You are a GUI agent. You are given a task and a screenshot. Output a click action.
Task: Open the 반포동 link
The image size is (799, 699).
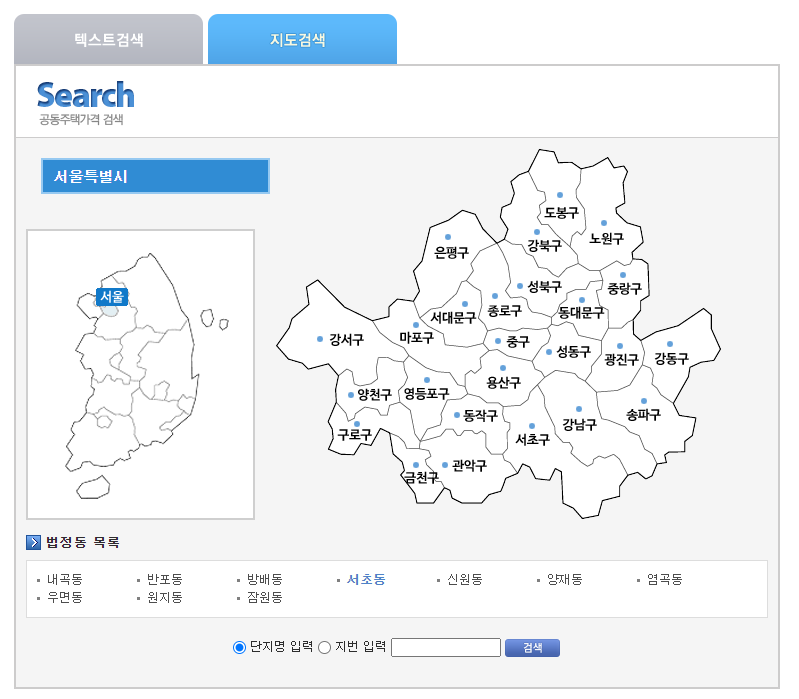[x=165, y=579]
